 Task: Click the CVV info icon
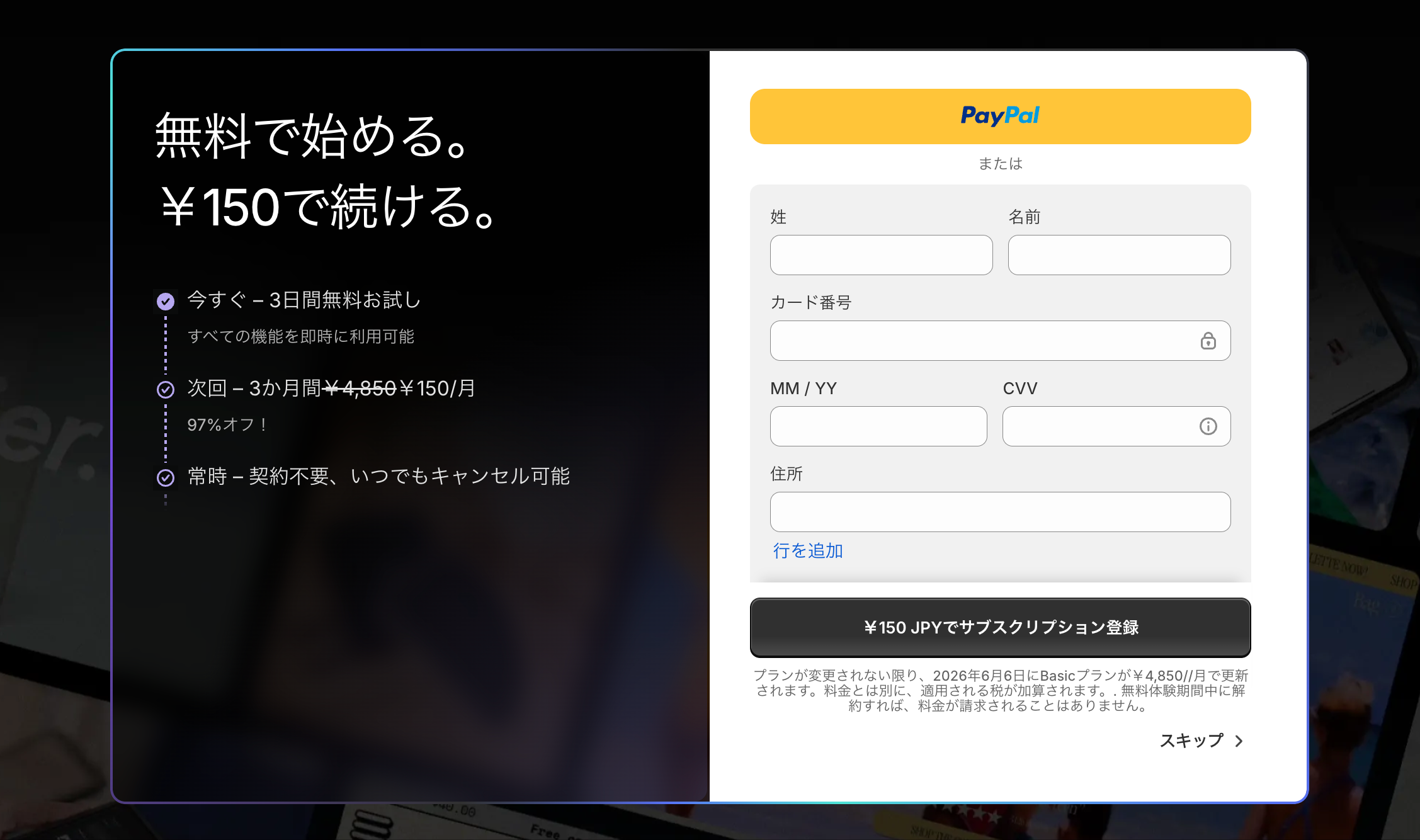tap(1208, 426)
